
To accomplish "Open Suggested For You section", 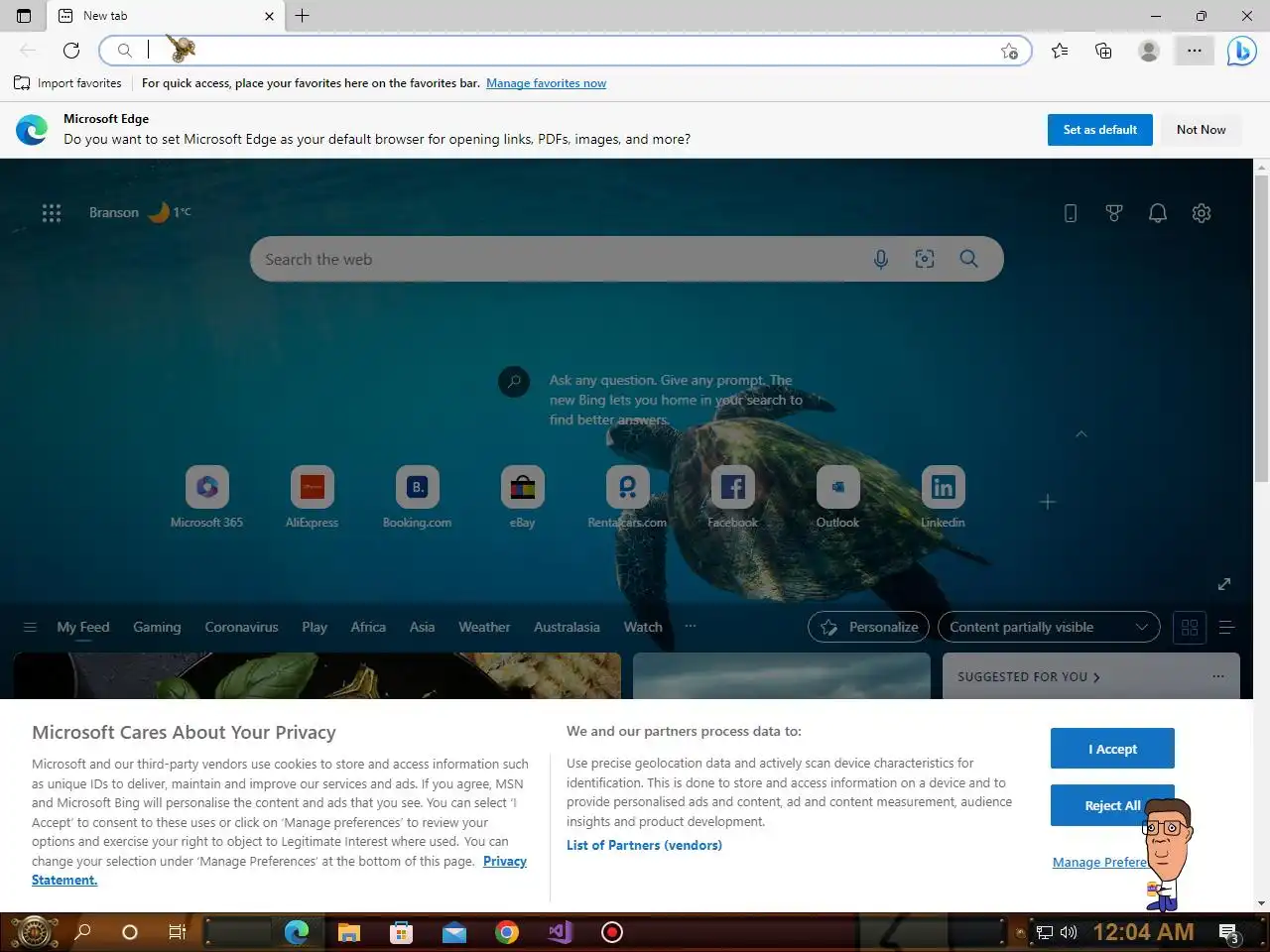I will (x=1029, y=676).
